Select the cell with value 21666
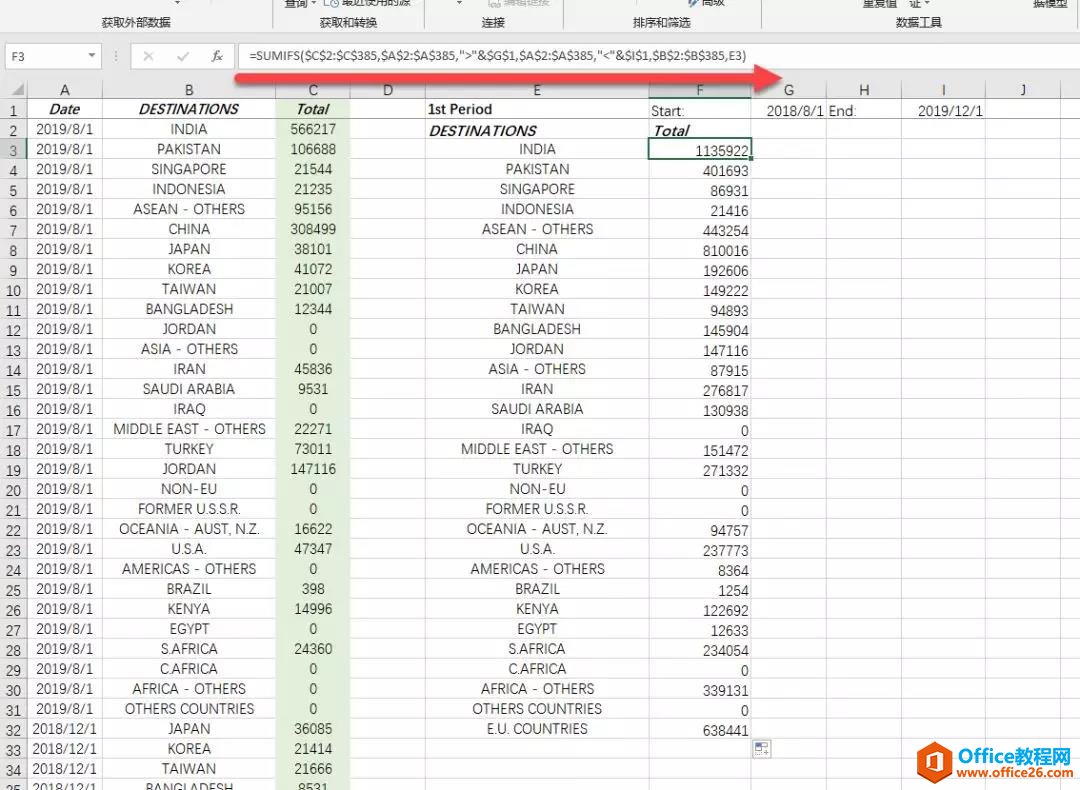Viewport: 1080px width, 790px height. 313,768
